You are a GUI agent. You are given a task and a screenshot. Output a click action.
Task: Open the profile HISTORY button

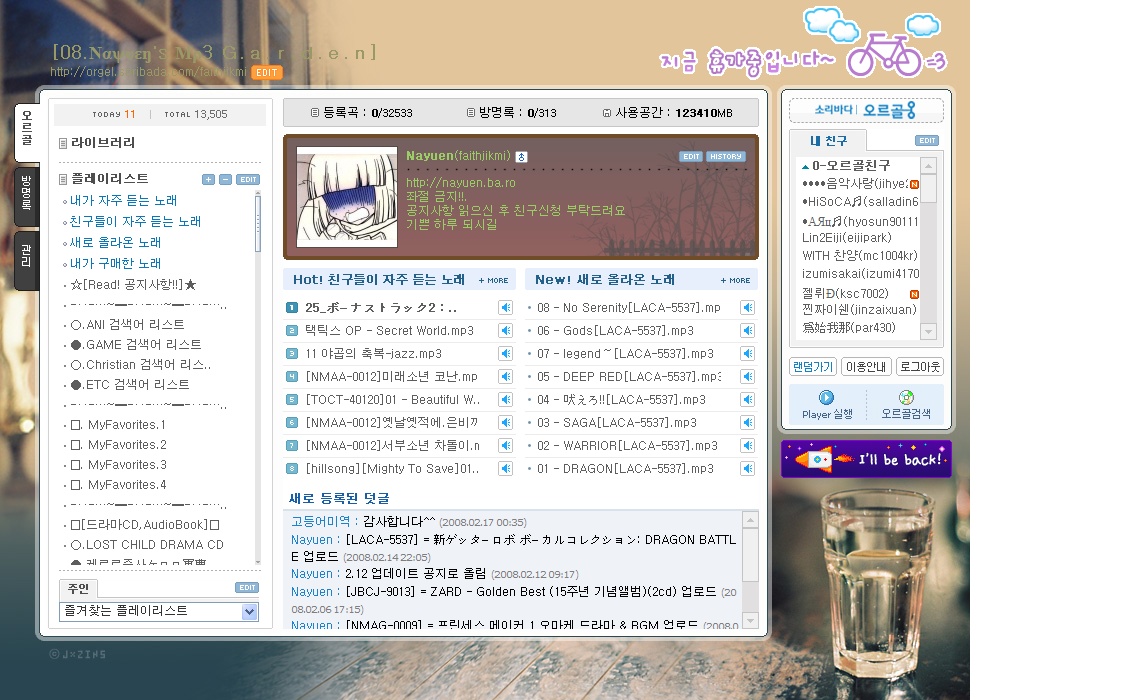pyautogui.click(x=726, y=157)
